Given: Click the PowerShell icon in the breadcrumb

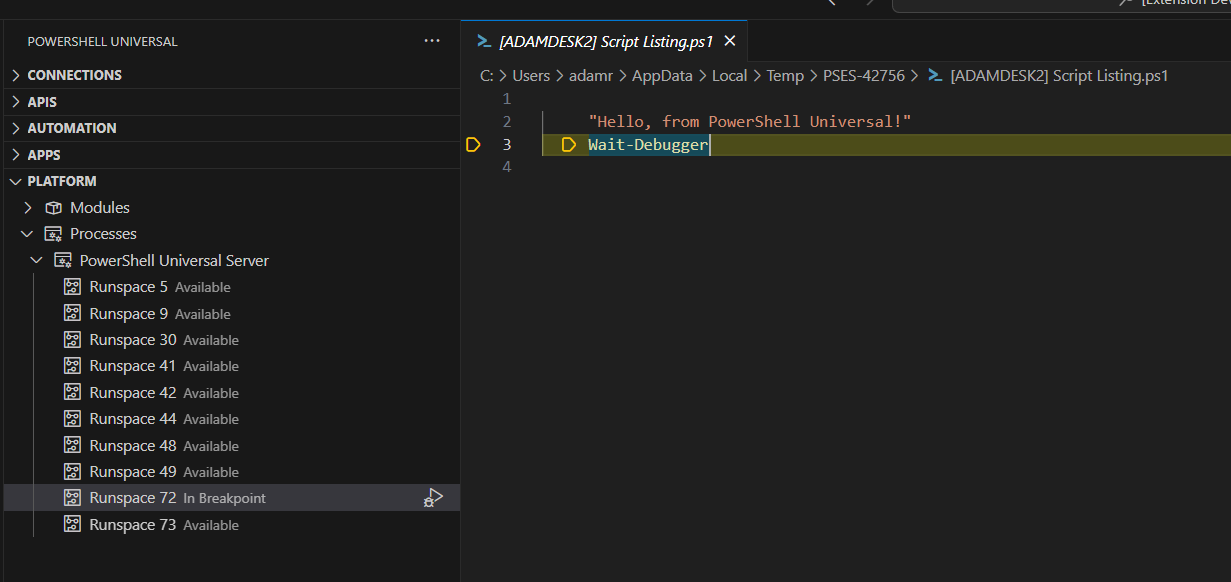Looking at the screenshot, I should pyautogui.click(x=936, y=75).
